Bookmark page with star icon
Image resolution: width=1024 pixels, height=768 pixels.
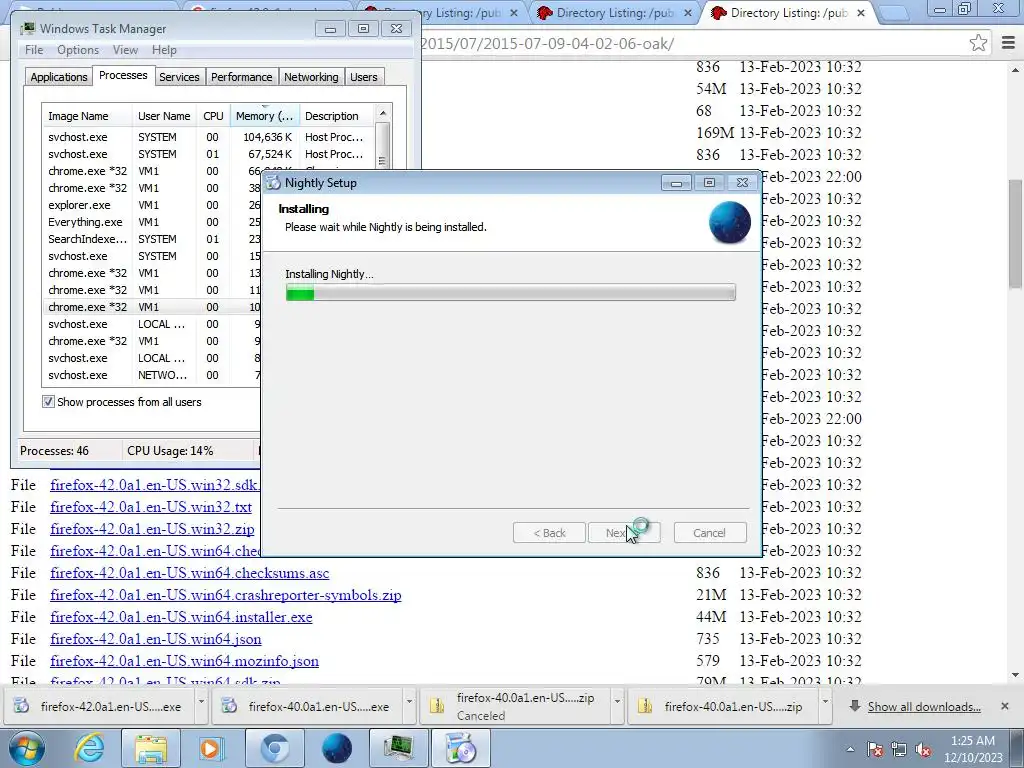click(x=978, y=43)
